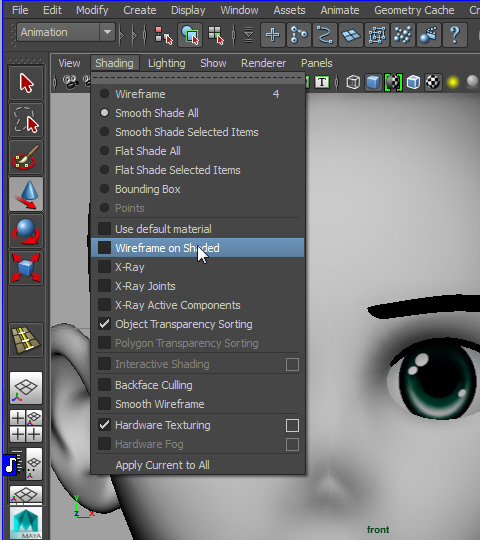Select Flat Shade All radio option
The width and height of the screenshot is (480, 540).
pos(197,151)
